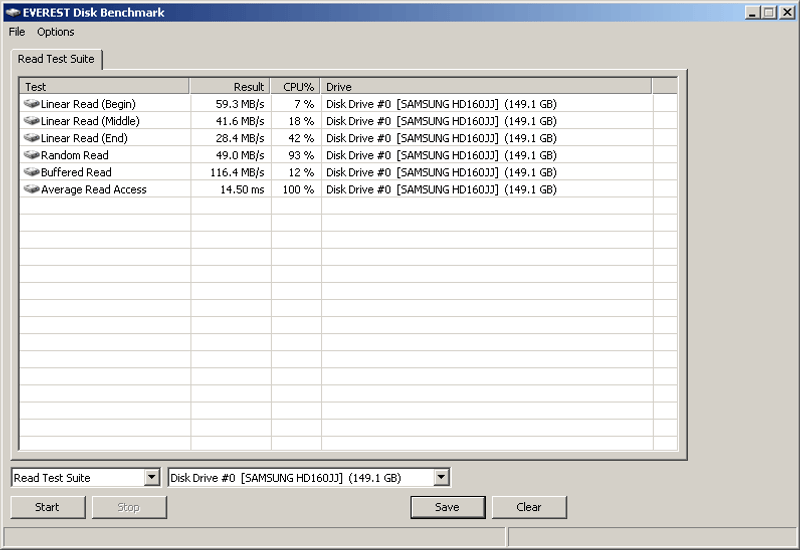Click the disk icon beside Random Read
This screenshot has height=550, width=800.
tap(32, 155)
